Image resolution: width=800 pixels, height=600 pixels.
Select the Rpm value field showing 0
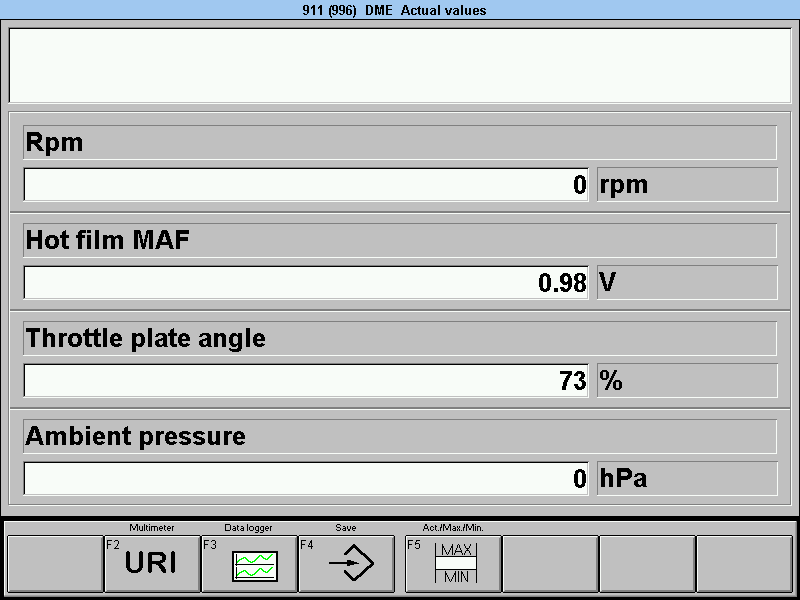coord(306,184)
